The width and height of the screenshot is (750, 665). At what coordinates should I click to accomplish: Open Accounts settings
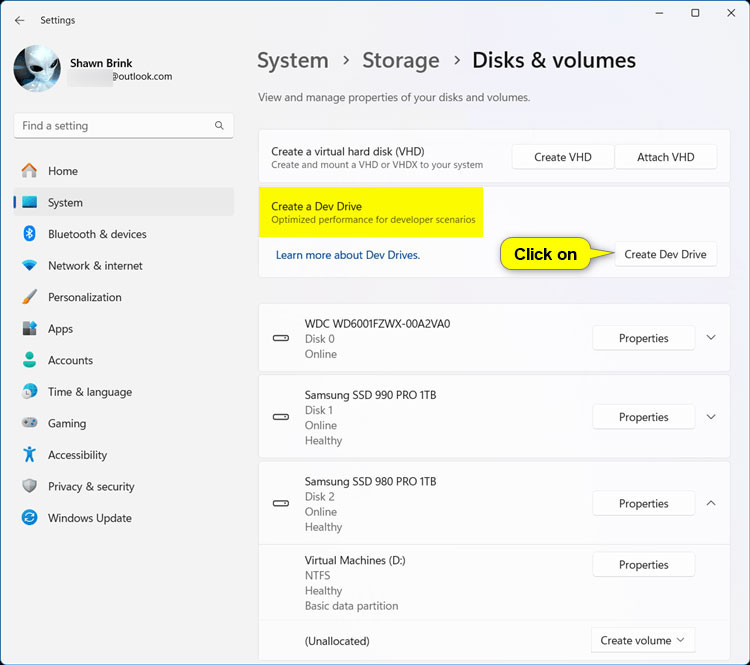(123, 360)
